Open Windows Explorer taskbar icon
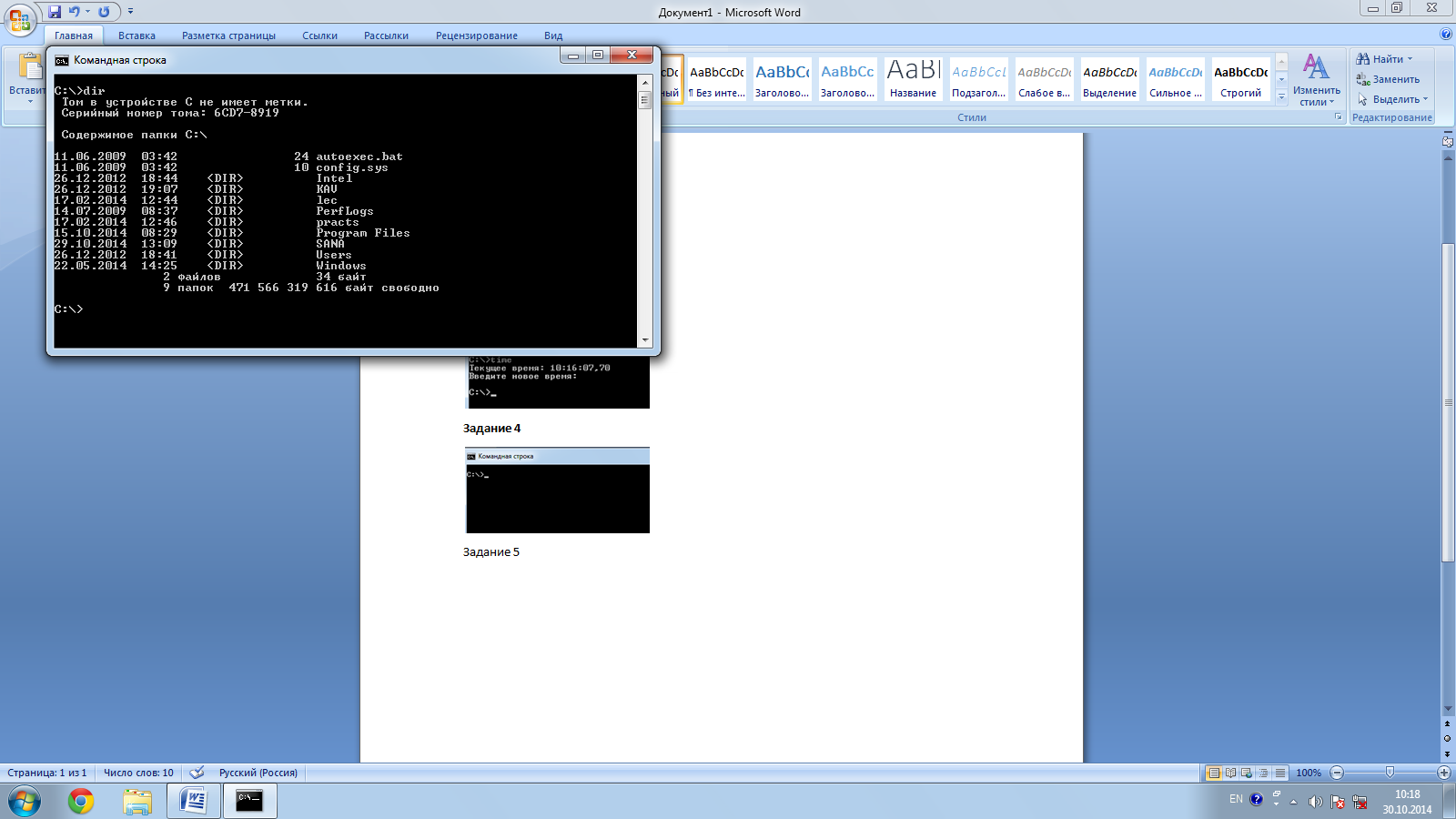Screen dimensions: 1456x819 137,802
